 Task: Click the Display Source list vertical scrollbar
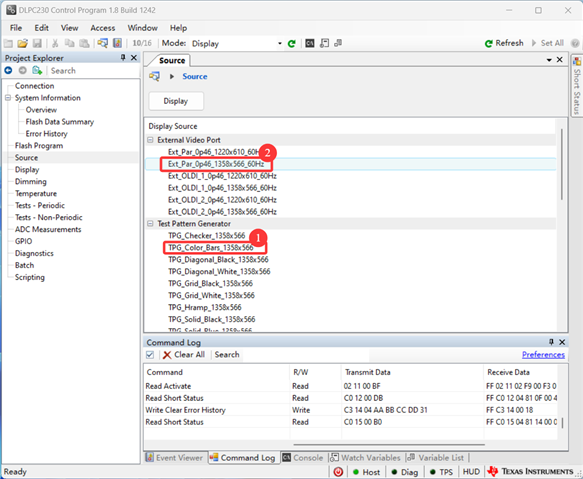(561, 164)
